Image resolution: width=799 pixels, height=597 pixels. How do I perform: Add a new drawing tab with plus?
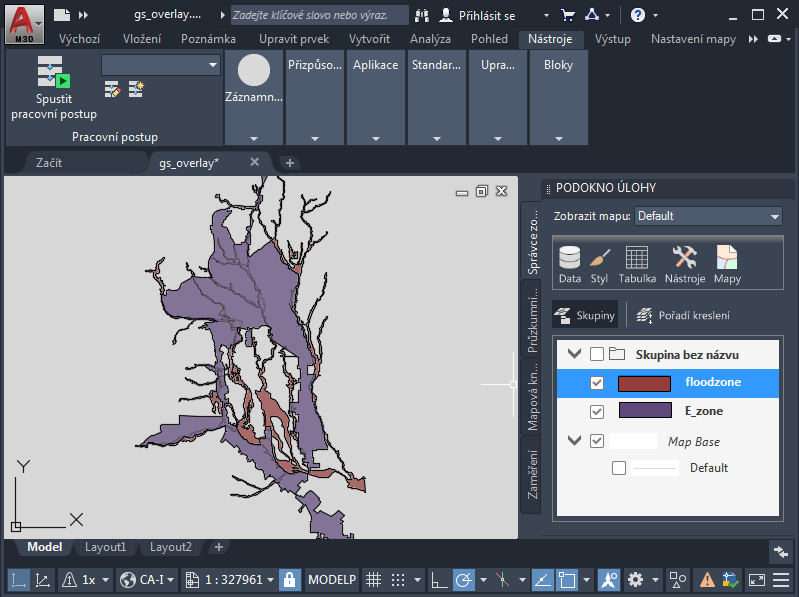point(289,163)
